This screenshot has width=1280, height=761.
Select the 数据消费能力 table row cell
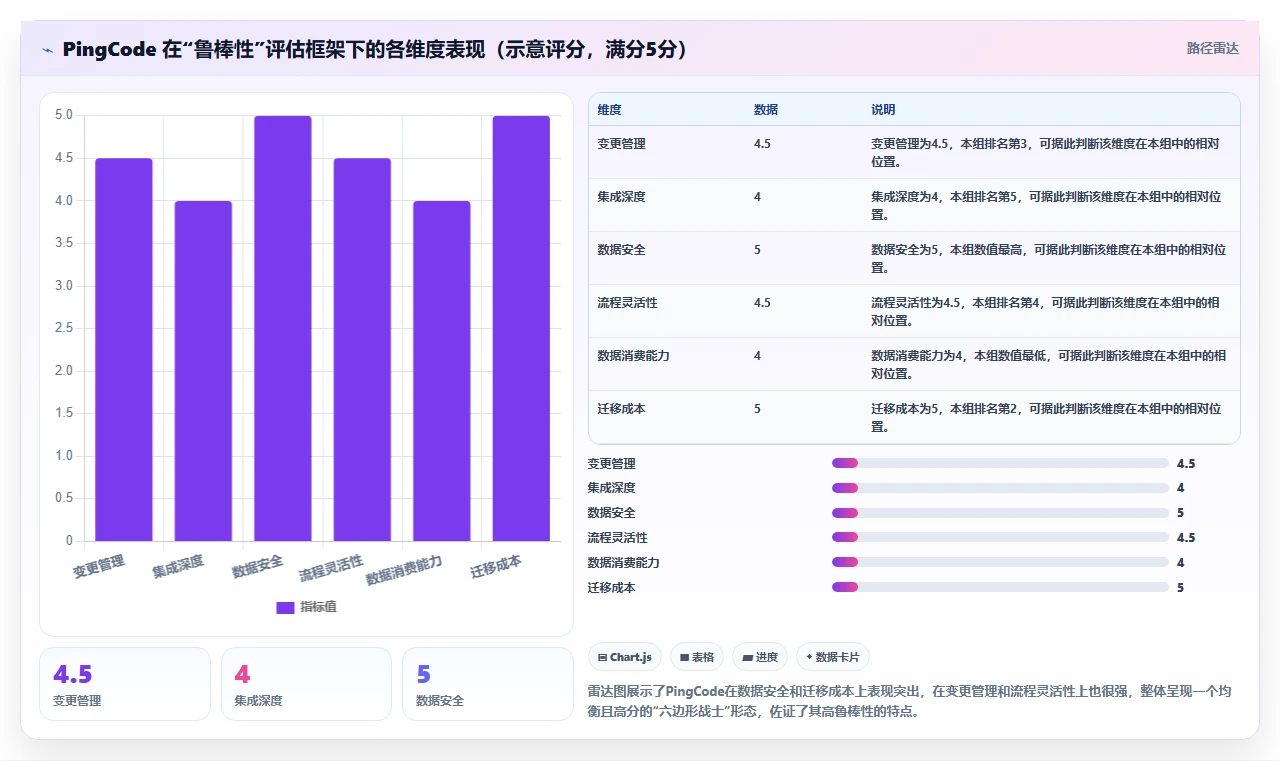(x=633, y=356)
